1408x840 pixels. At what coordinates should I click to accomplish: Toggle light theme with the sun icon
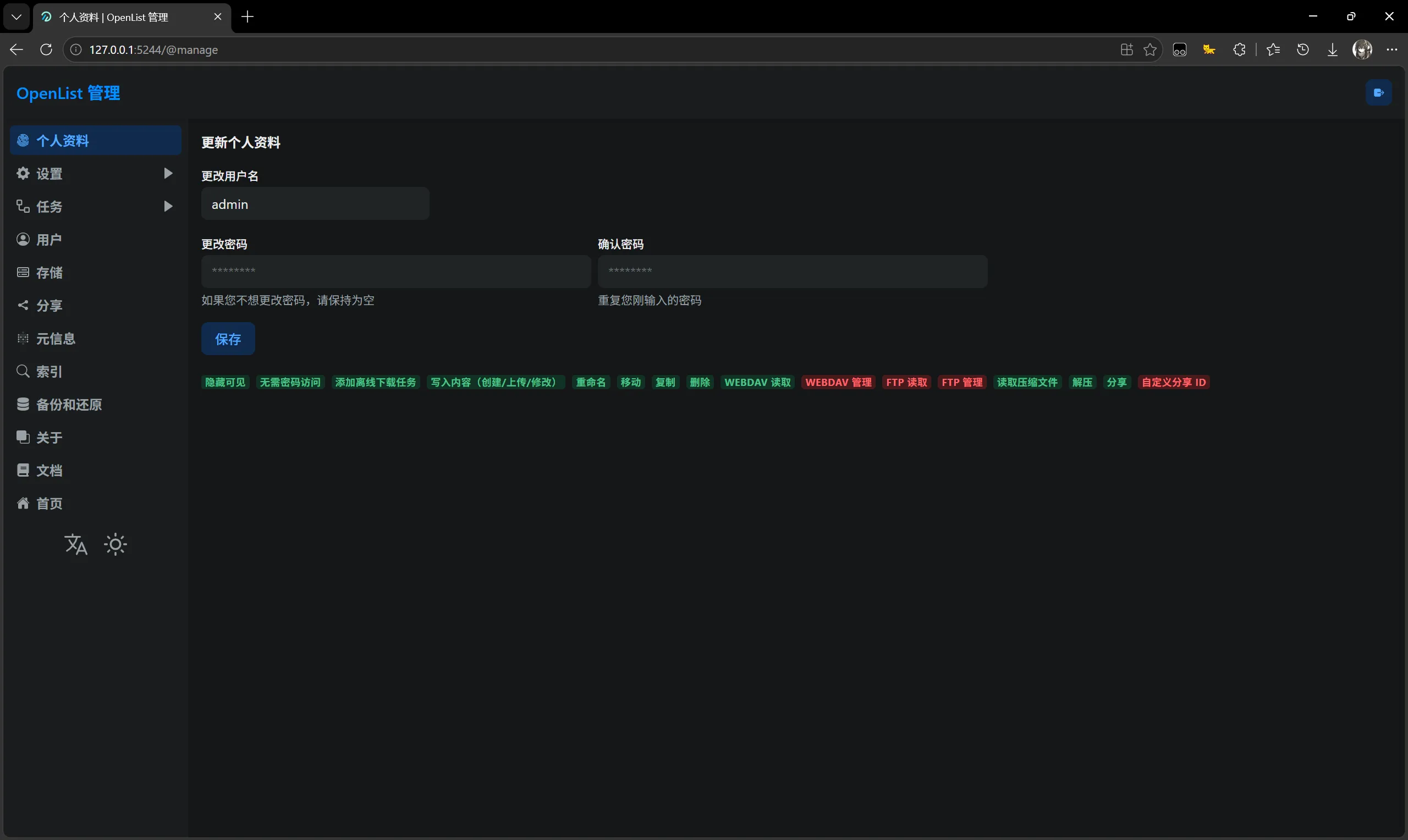coord(116,545)
